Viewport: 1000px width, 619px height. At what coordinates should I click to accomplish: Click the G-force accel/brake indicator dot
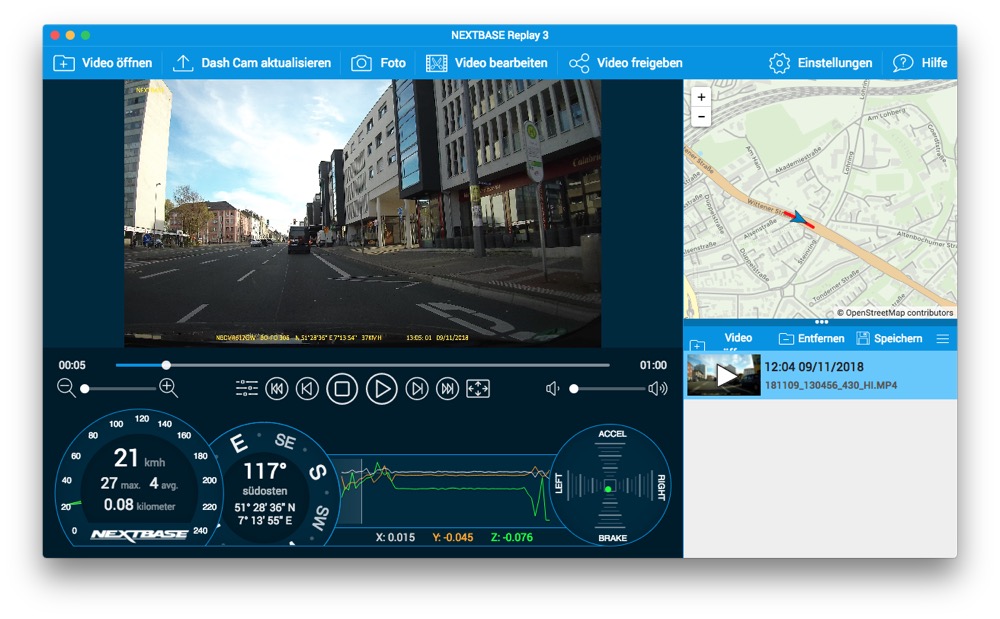click(x=608, y=489)
